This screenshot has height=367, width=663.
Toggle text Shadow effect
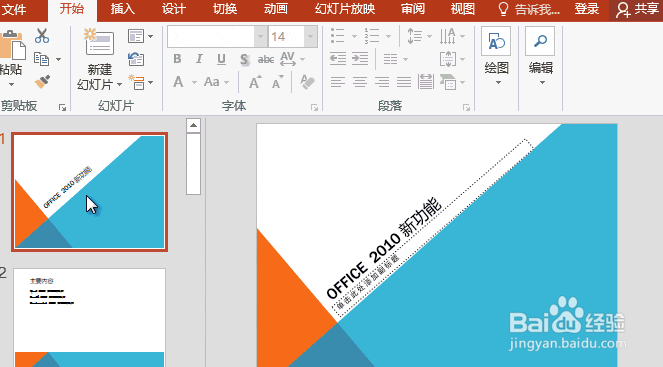[x=244, y=60]
